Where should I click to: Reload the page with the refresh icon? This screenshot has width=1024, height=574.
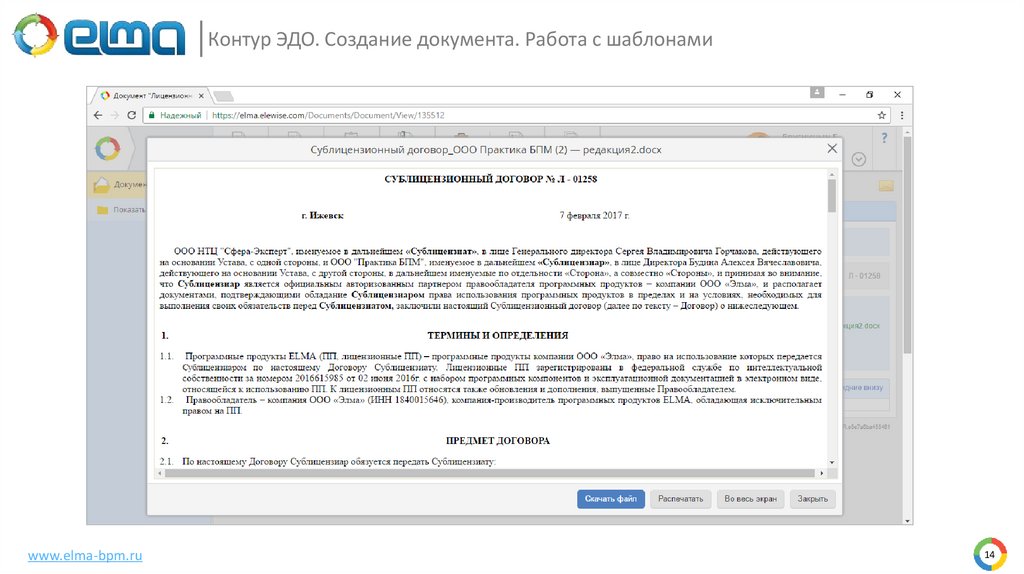(x=131, y=115)
